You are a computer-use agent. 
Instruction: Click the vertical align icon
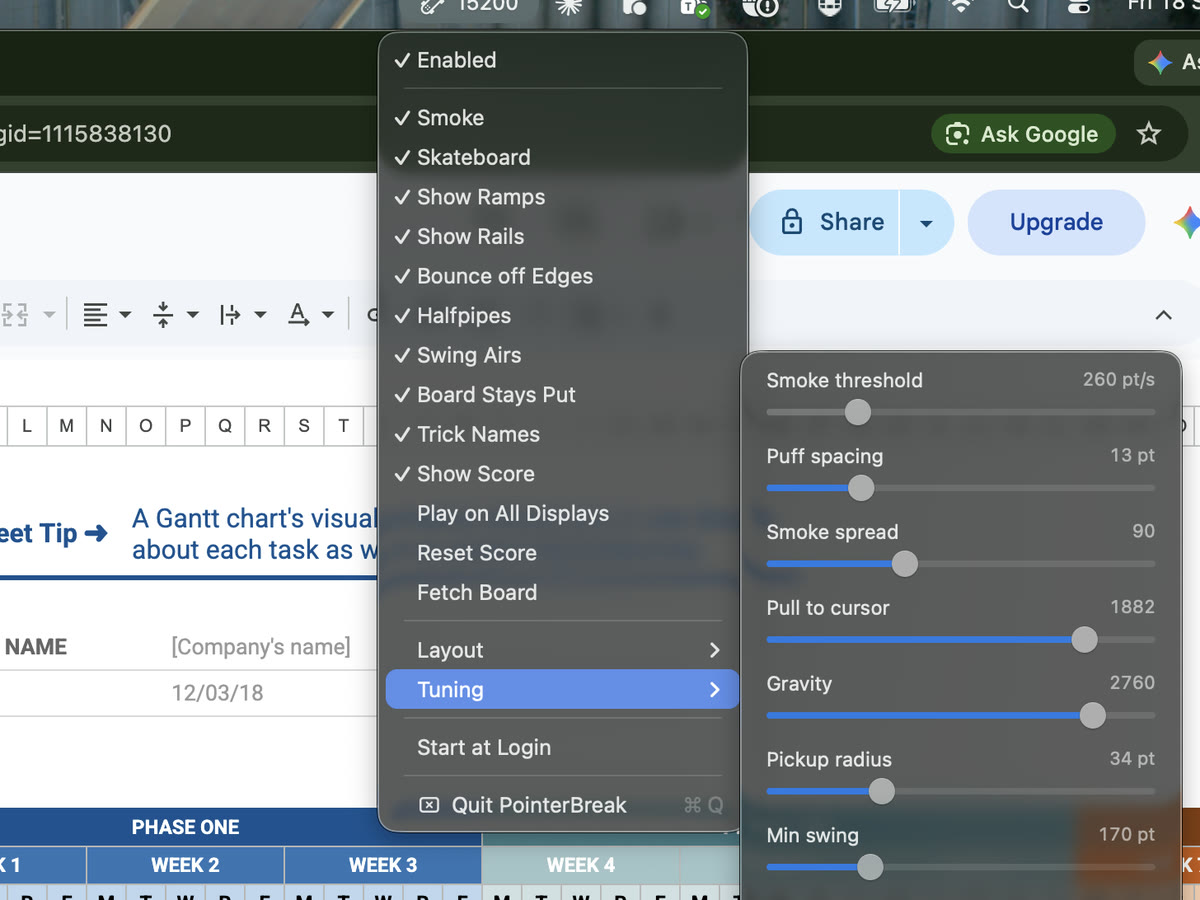click(163, 315)
